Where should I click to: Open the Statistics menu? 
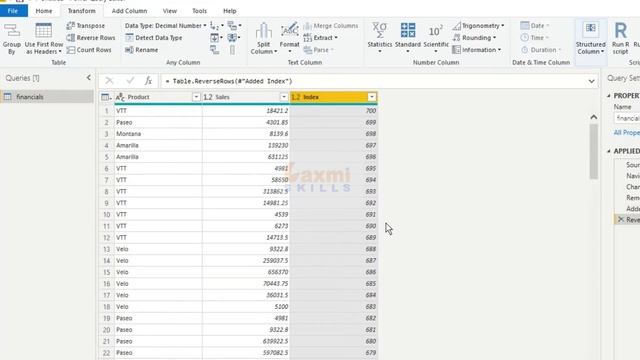380,38
